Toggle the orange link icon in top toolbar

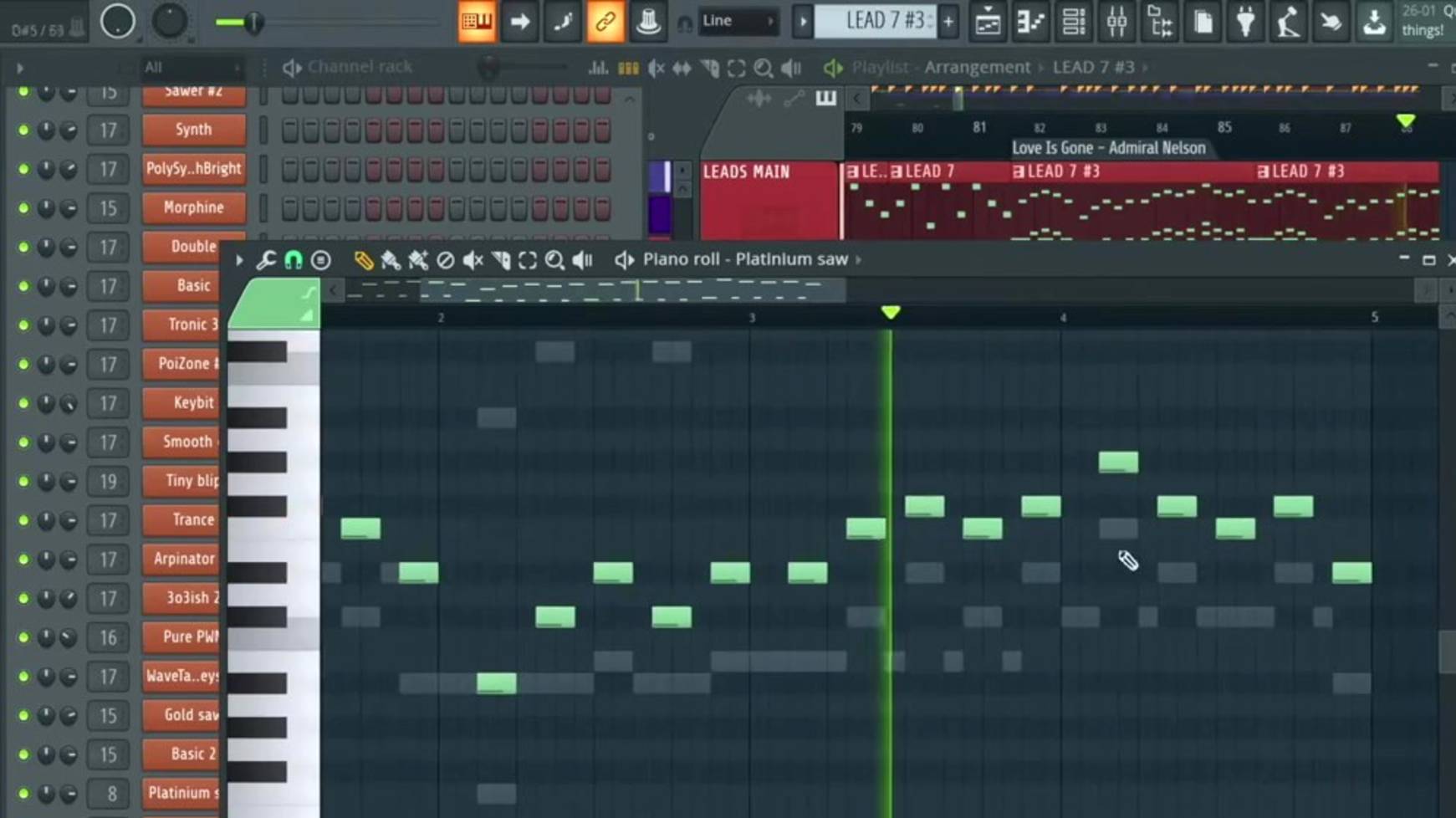coord(605,21)
